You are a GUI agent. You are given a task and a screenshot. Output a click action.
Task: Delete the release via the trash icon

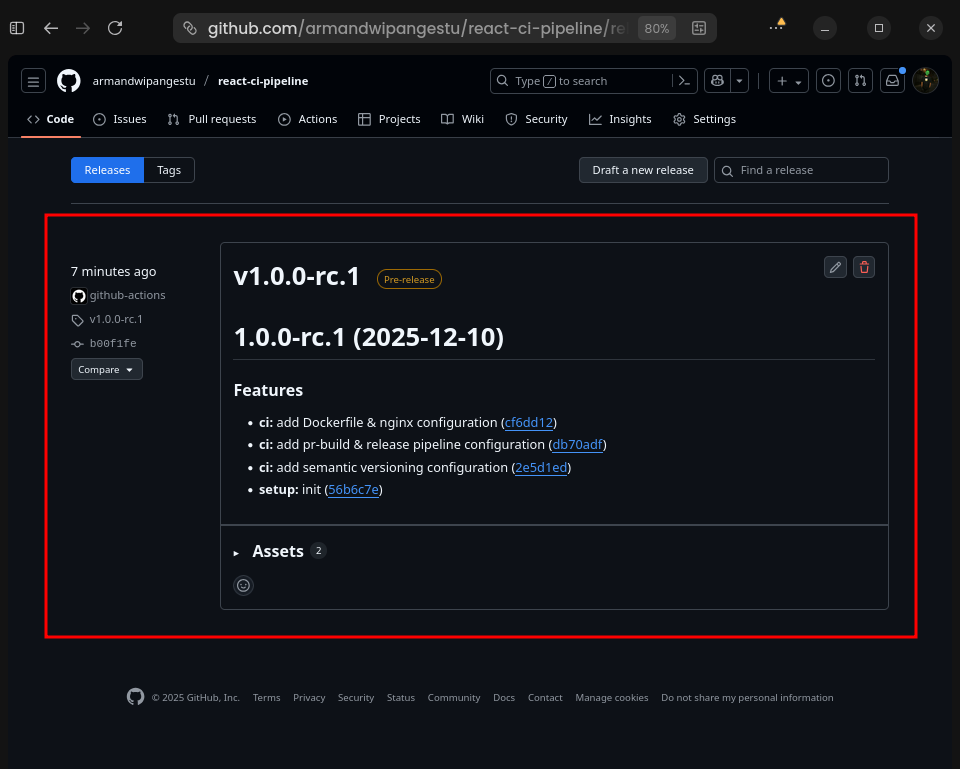(x=864, y=267)
